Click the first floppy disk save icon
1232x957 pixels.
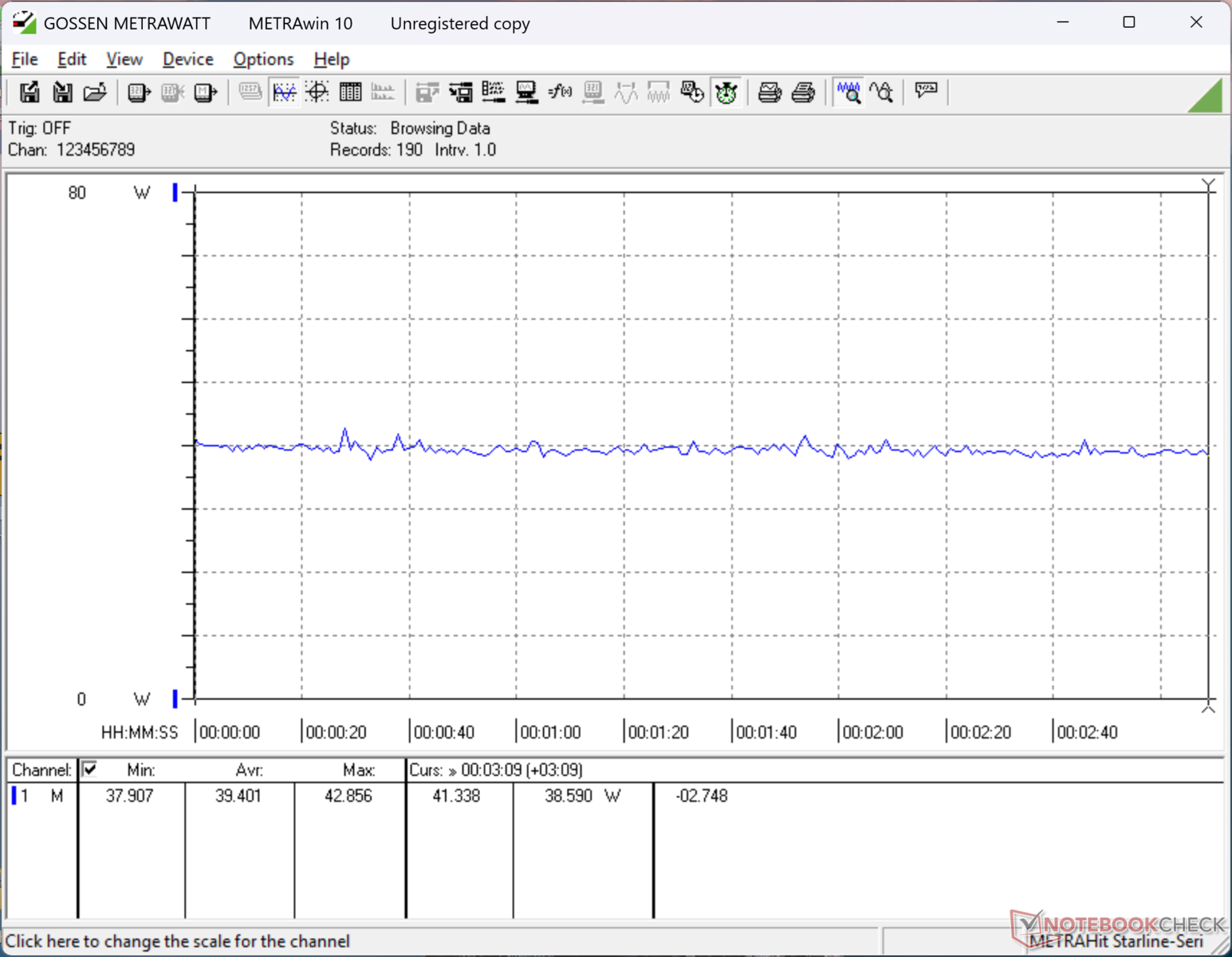click(30, 93)
